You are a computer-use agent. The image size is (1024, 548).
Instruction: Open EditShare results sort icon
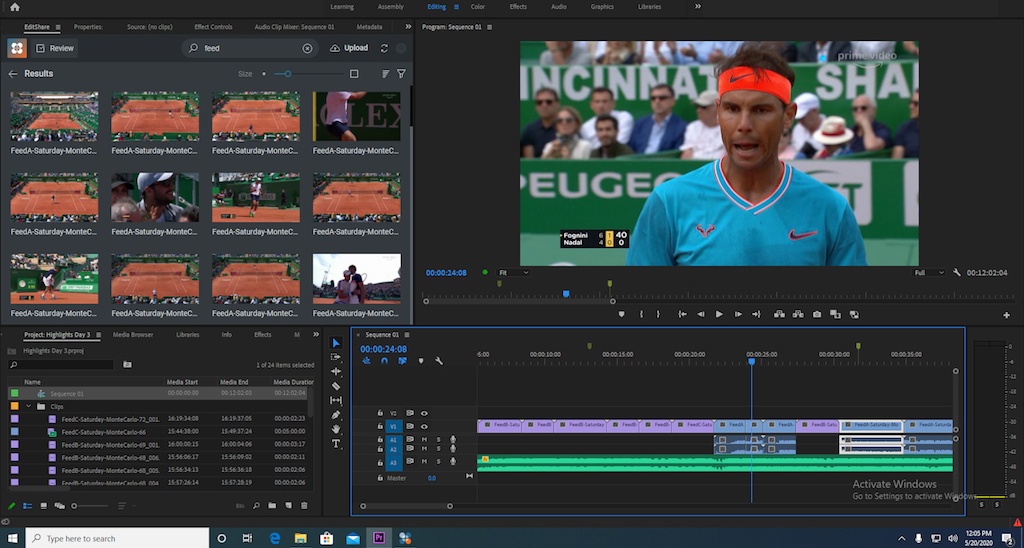(385, 74)
